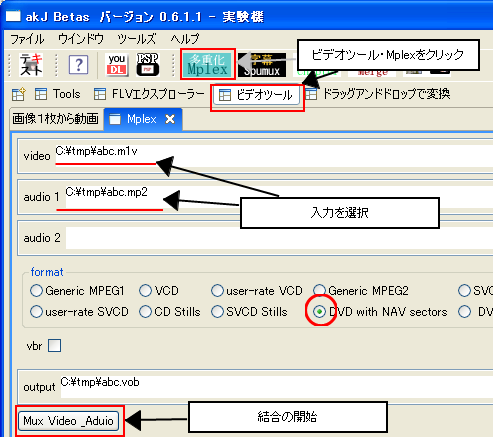Click the audio 2 input field
The height and width of the screenshot is (437, 493).
tap(279, 238)
